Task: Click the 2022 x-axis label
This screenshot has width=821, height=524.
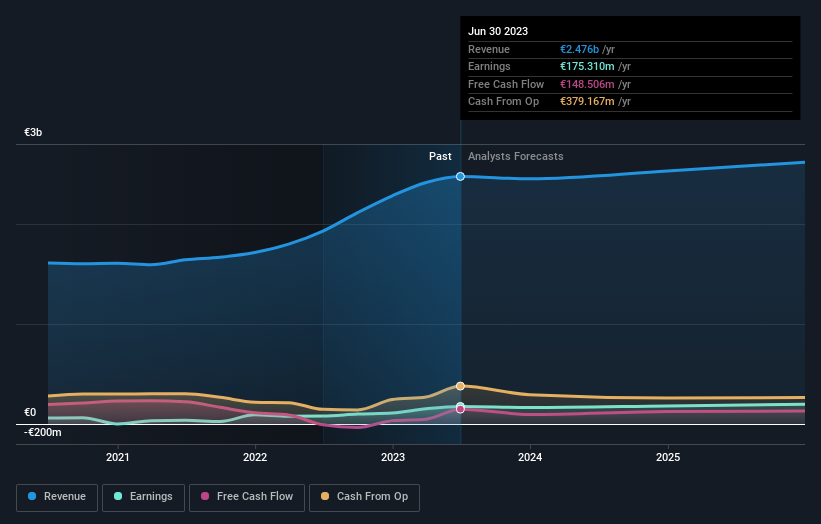Action: point(255,457)
